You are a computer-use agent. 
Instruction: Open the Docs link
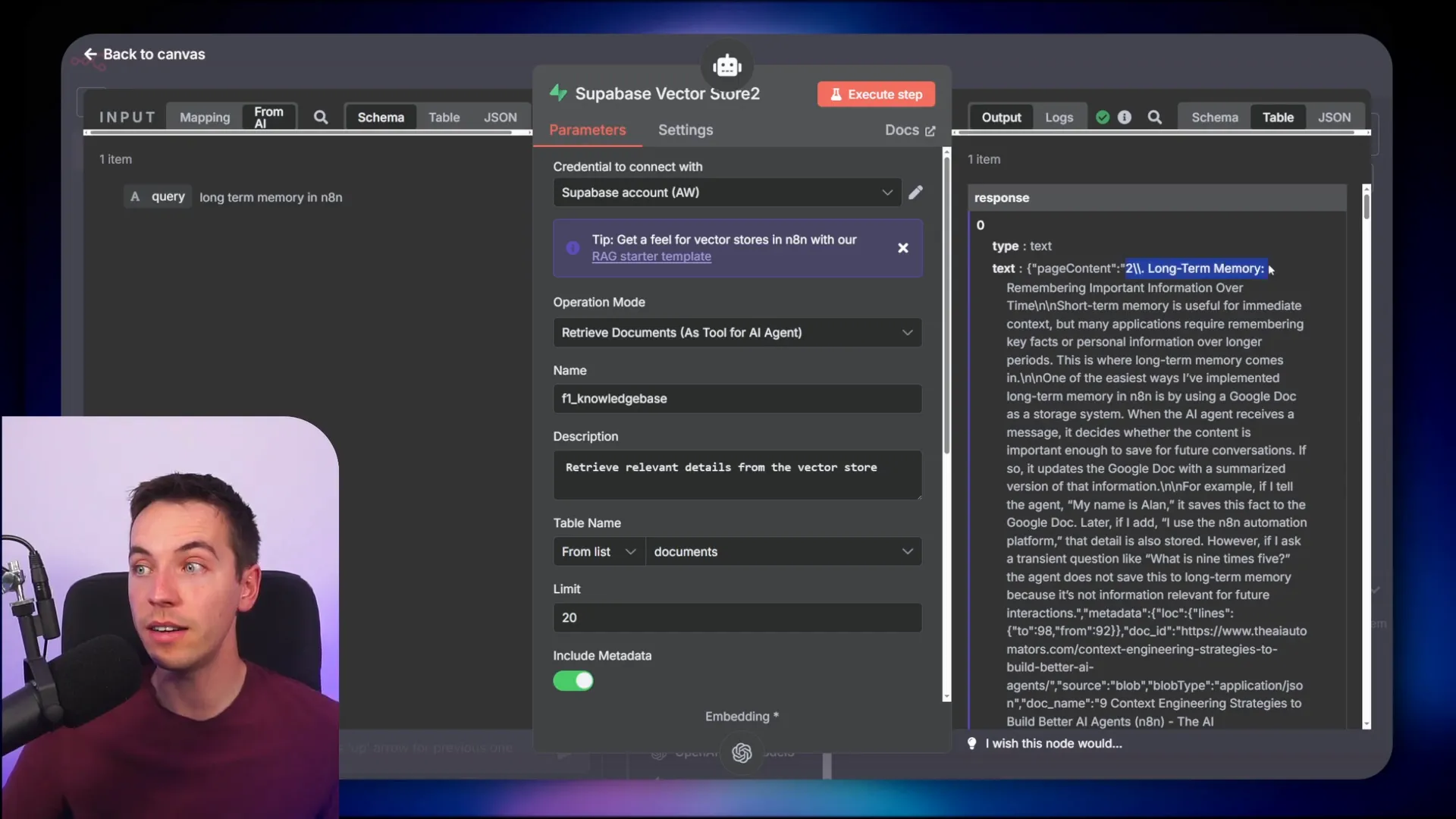tap(909, 130)
